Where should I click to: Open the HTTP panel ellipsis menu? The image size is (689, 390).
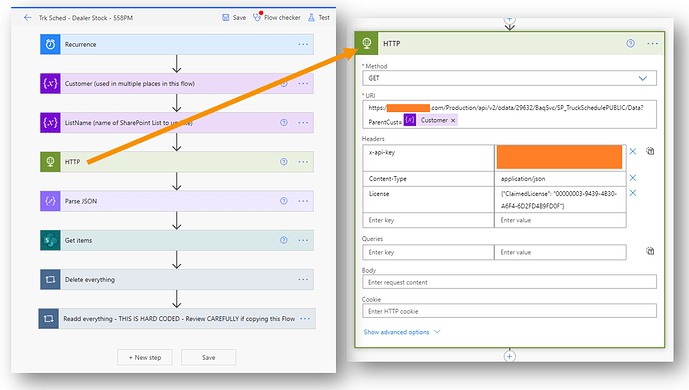tap(653, 43)
